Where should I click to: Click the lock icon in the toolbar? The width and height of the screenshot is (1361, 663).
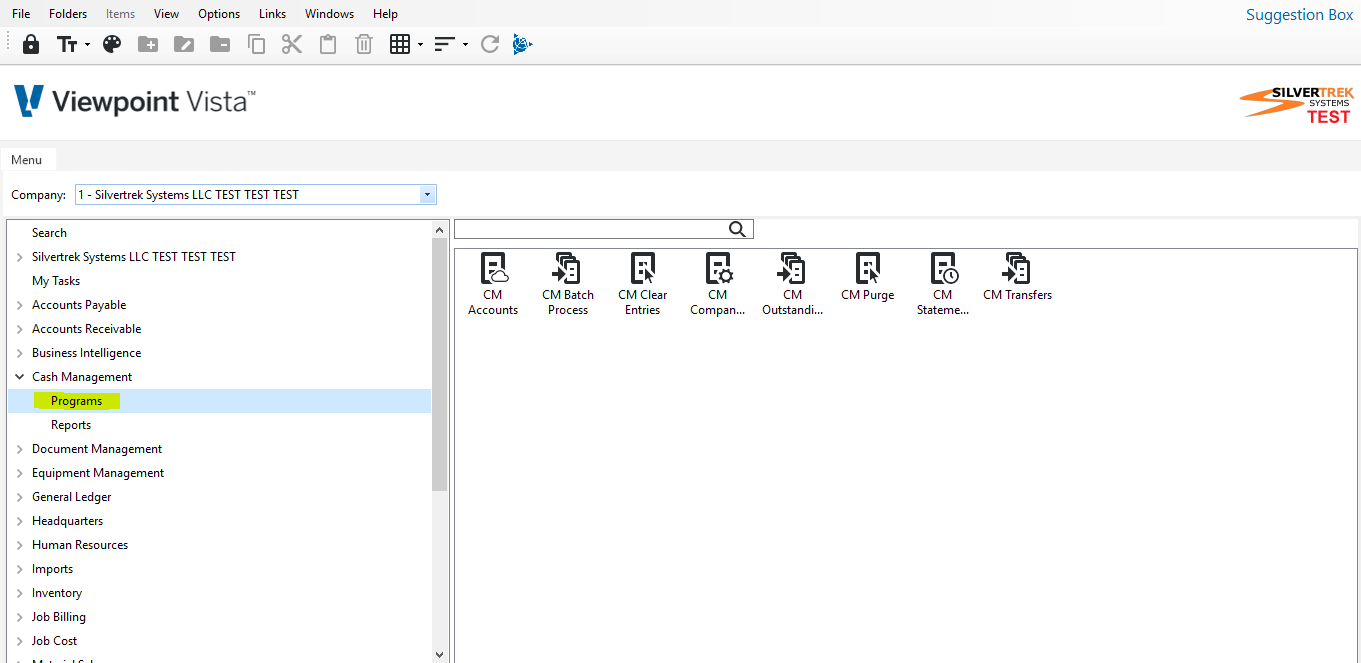[31, 44]
